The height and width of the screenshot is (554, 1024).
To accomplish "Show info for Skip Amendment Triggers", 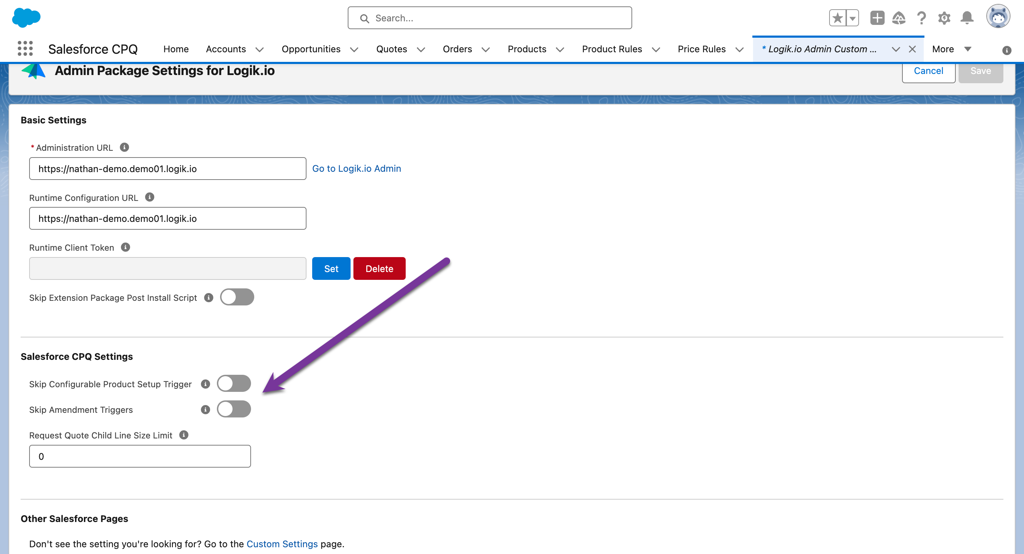I will (205, 410).
